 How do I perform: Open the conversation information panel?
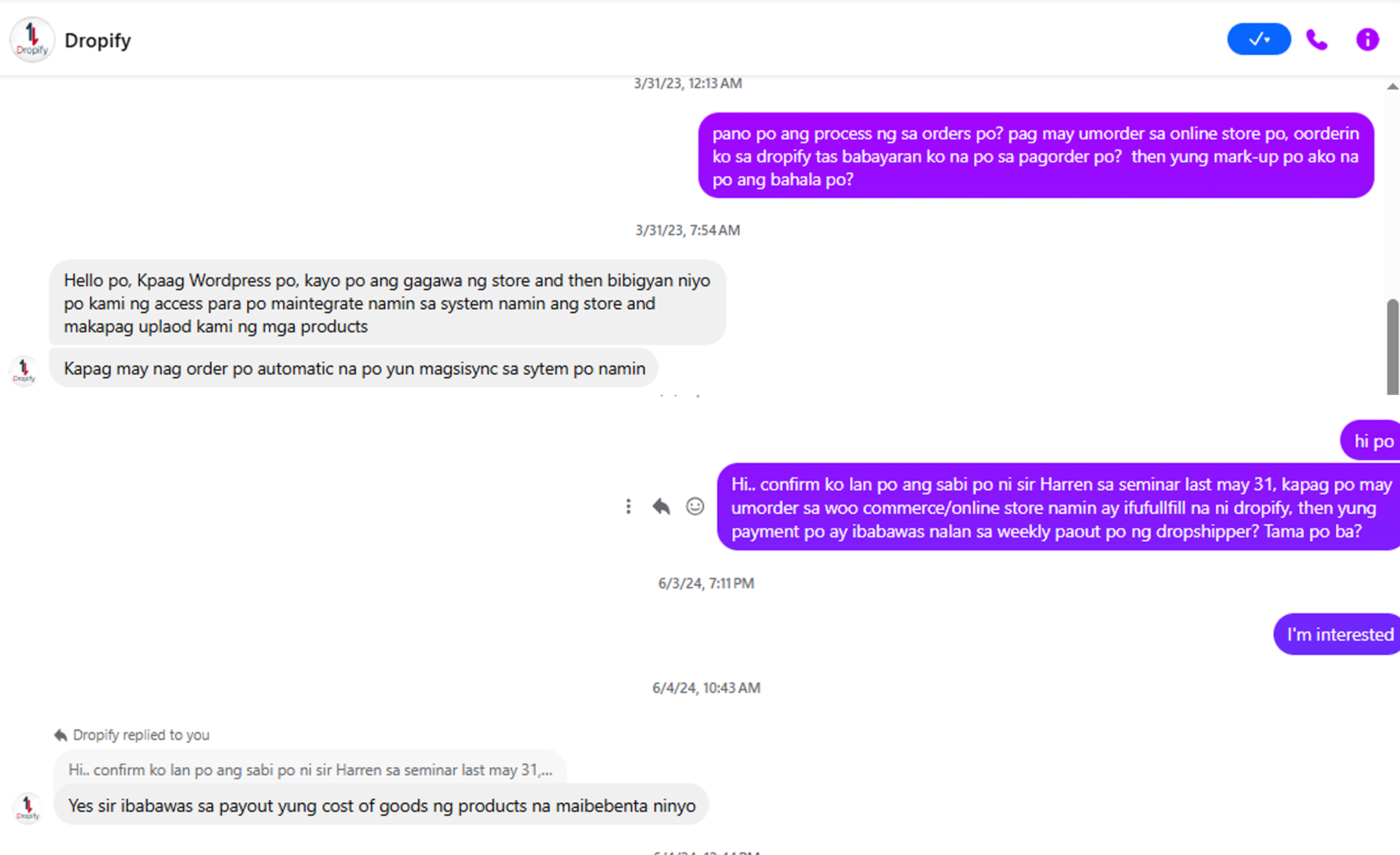pos(1367,40)
